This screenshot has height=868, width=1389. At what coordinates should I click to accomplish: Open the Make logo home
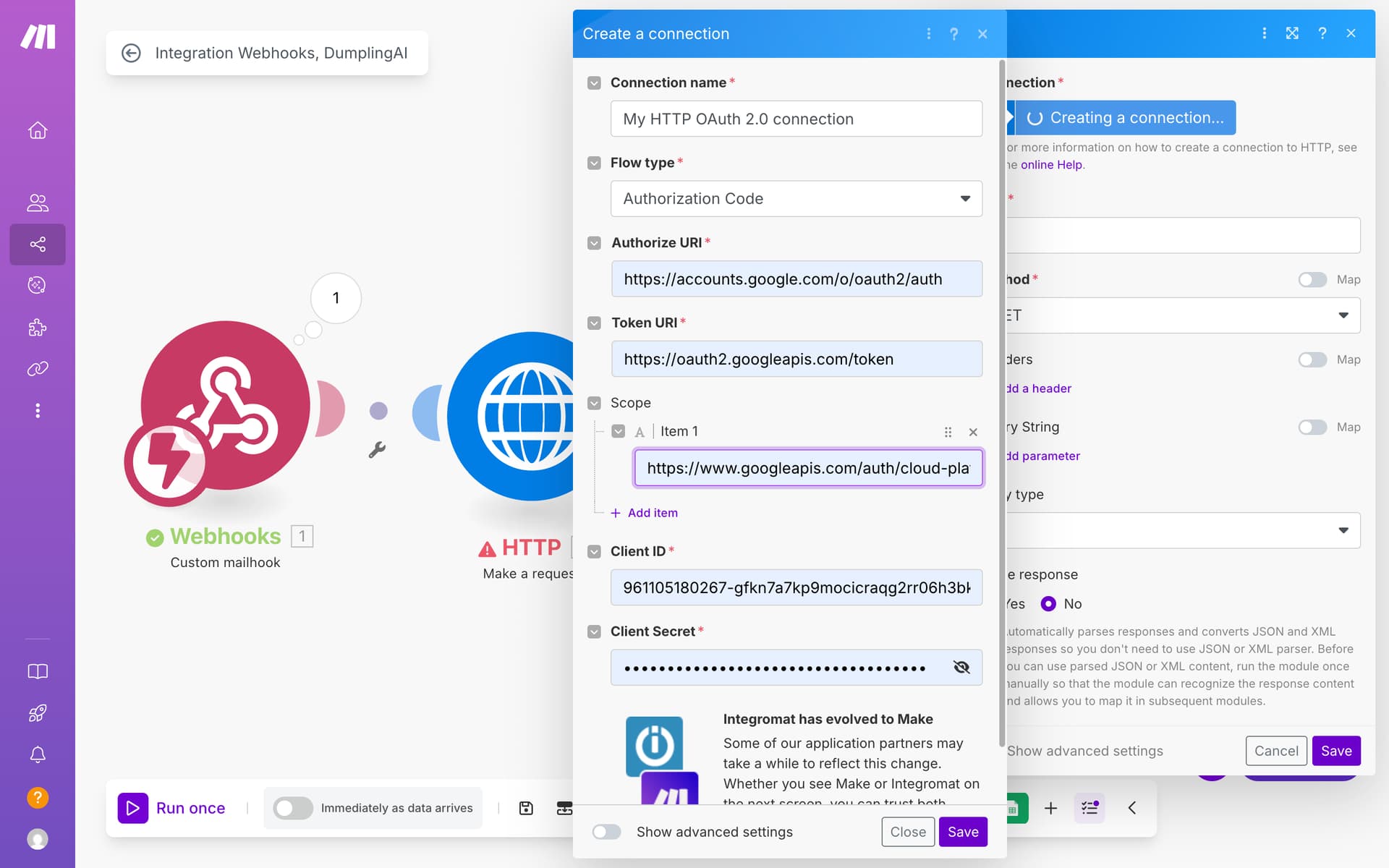38,37
